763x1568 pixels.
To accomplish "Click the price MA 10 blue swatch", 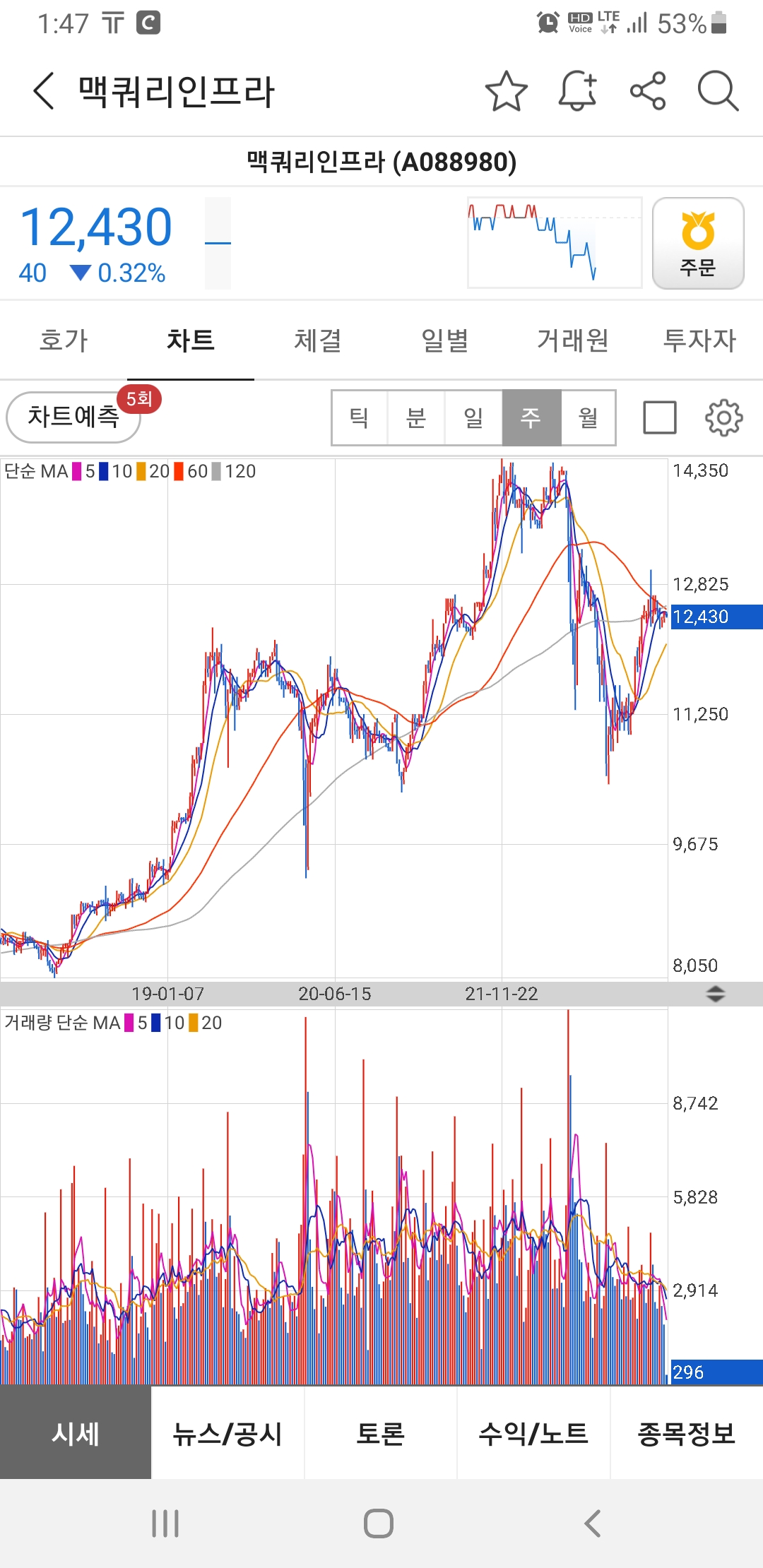I will tap(104, 471).
